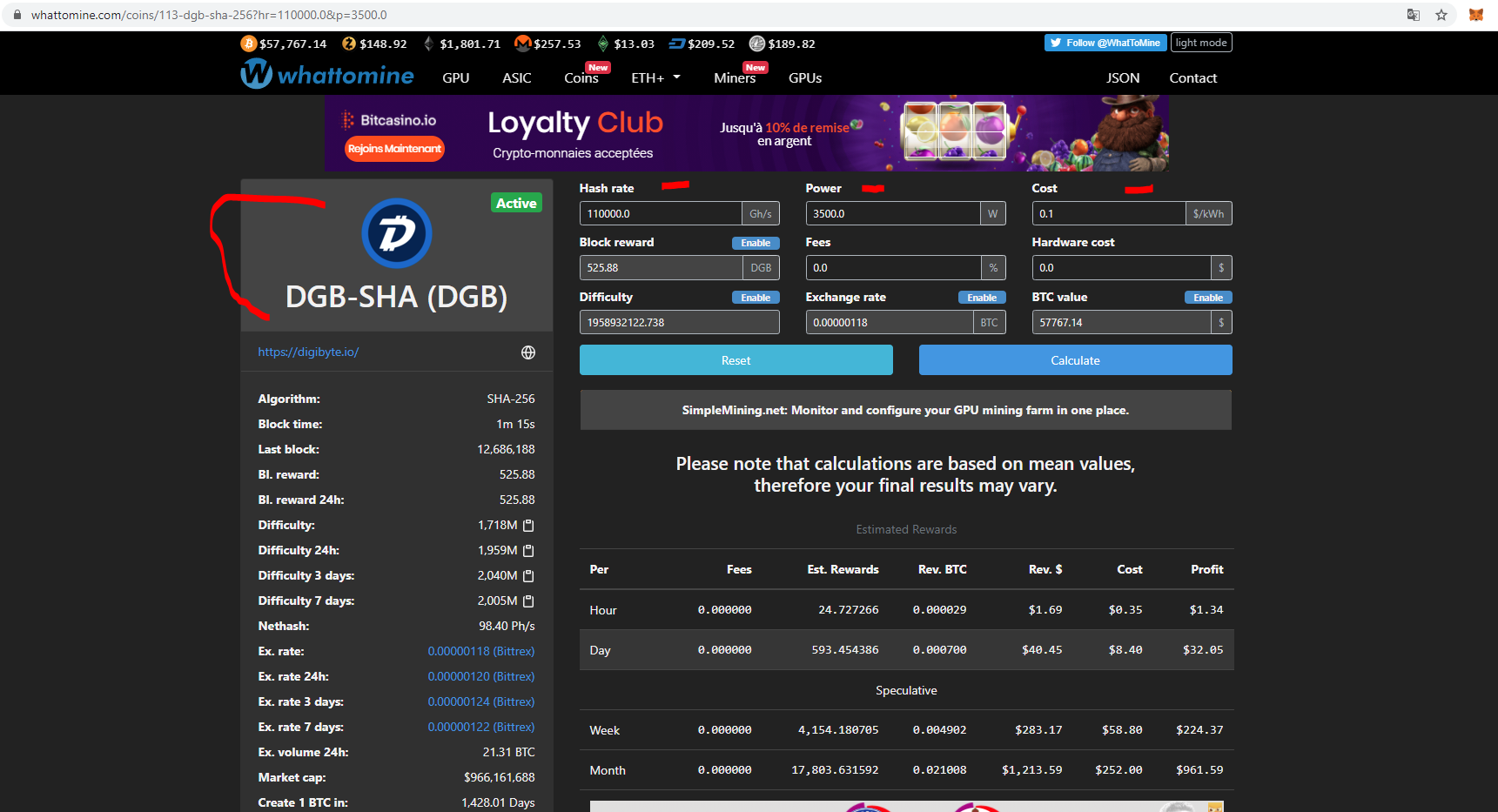The width and height of the screenshot is (1498, 812).
Task: Bookmark this page with the star icon
Action: coord(1441,15)
